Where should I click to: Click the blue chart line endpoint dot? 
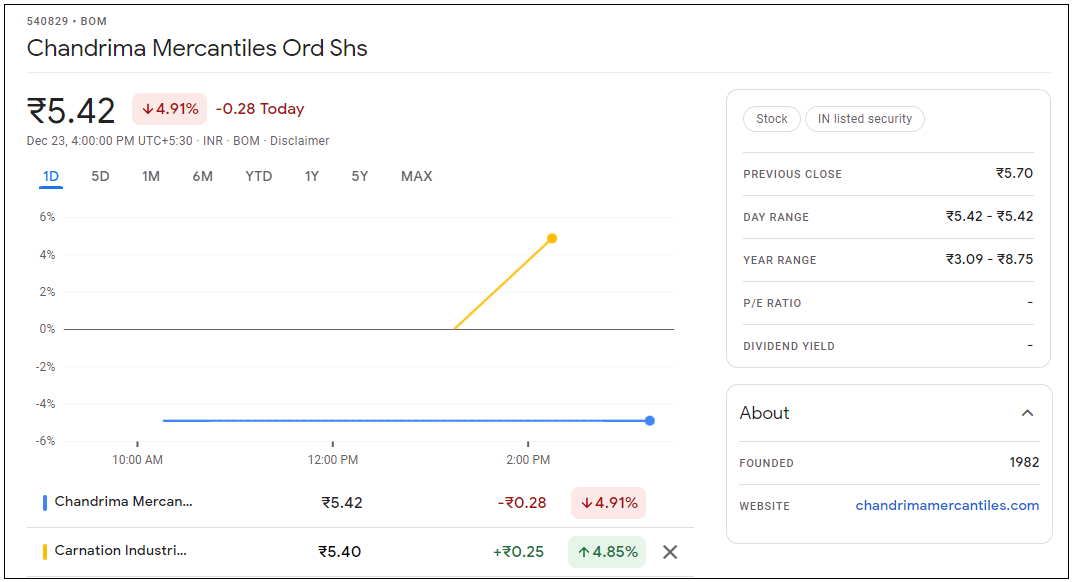650,421
